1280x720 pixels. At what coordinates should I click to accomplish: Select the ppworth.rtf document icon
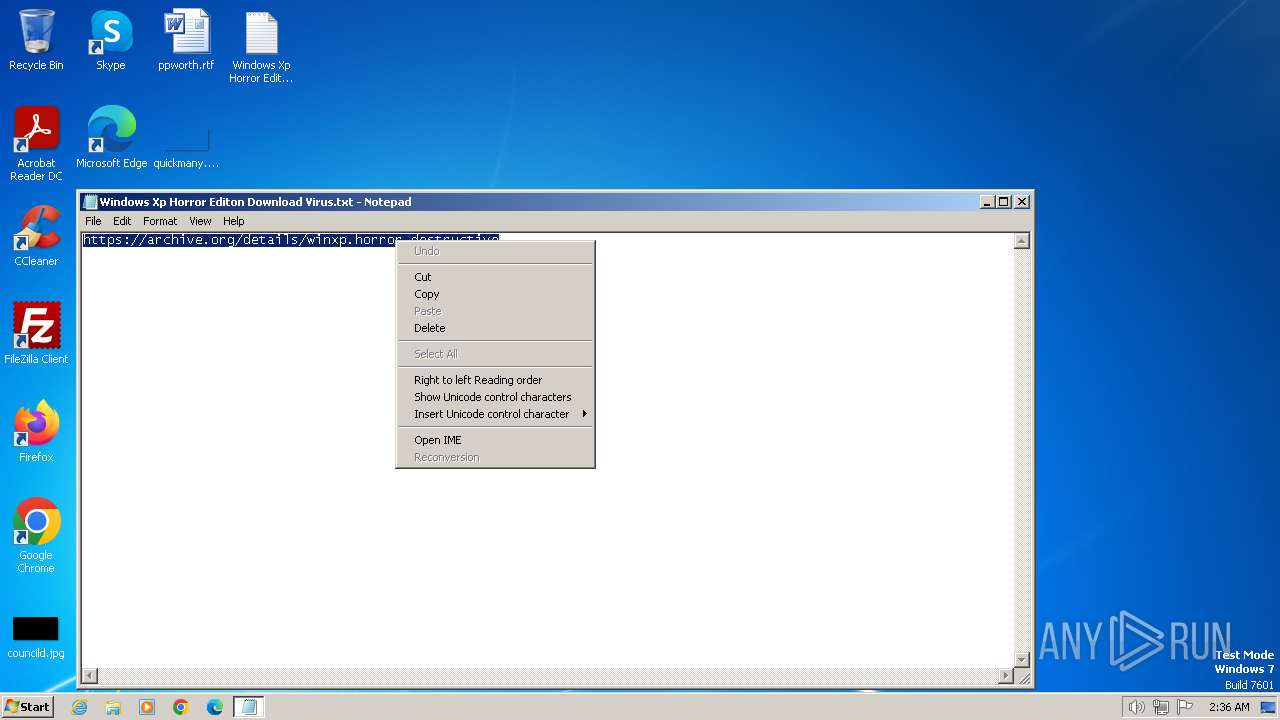186,40
